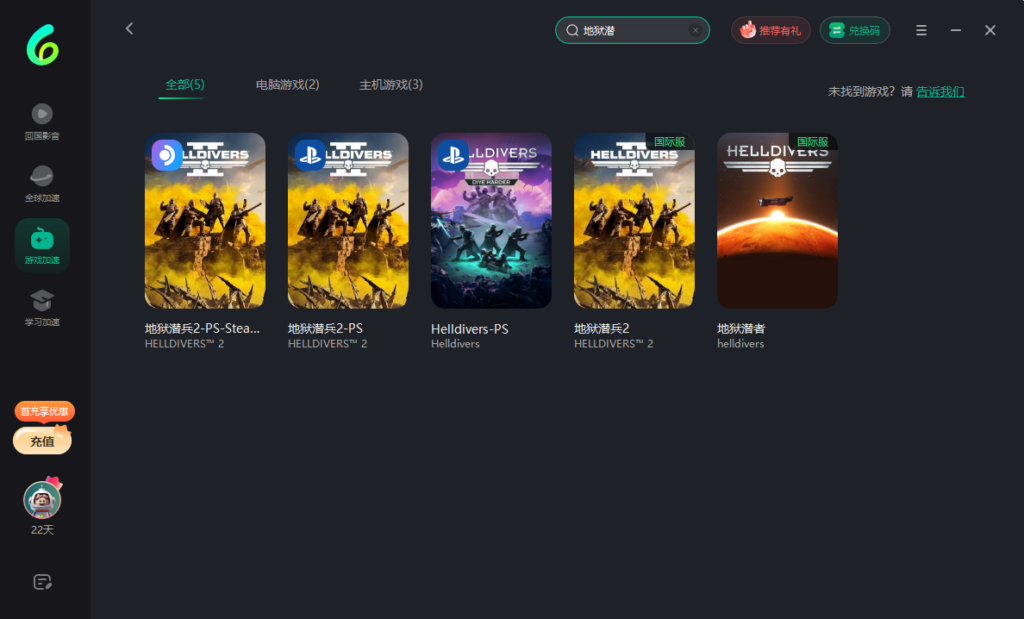Click the 告诉我们 link
The height and width of the screenshot is (619, 1024).
click(941, 92)
